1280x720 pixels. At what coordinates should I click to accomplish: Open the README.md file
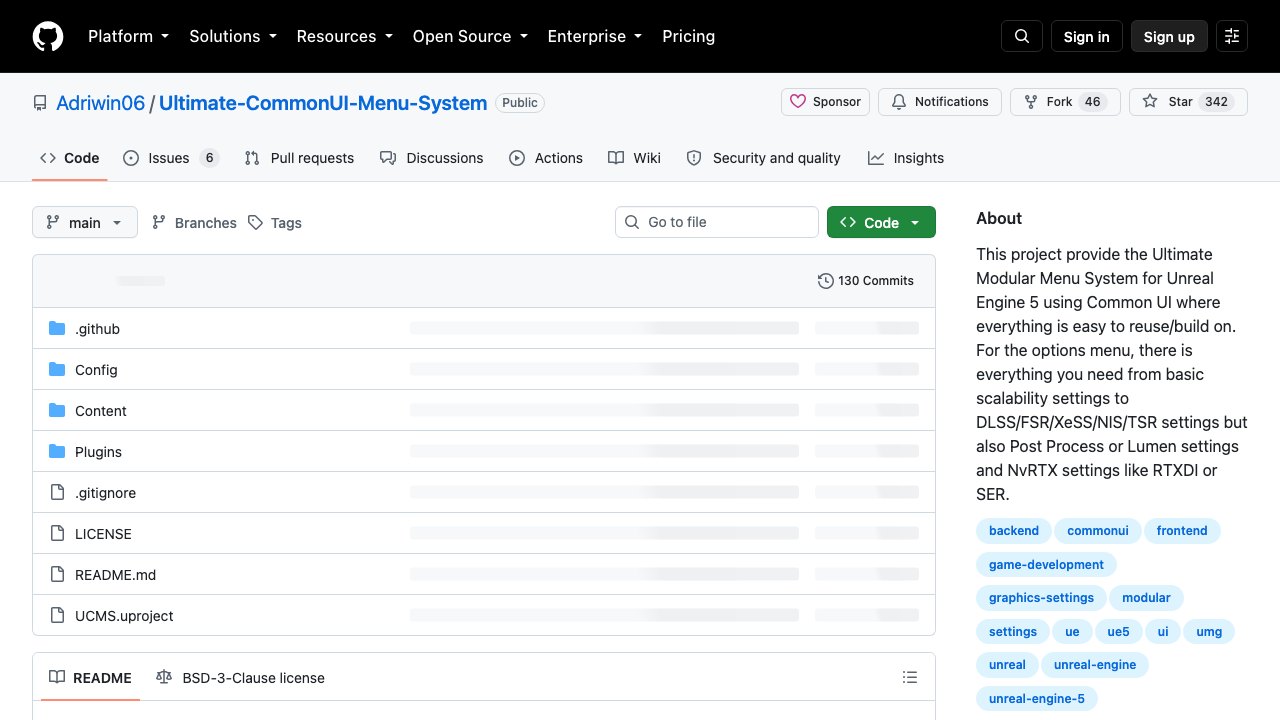[115, 575]
